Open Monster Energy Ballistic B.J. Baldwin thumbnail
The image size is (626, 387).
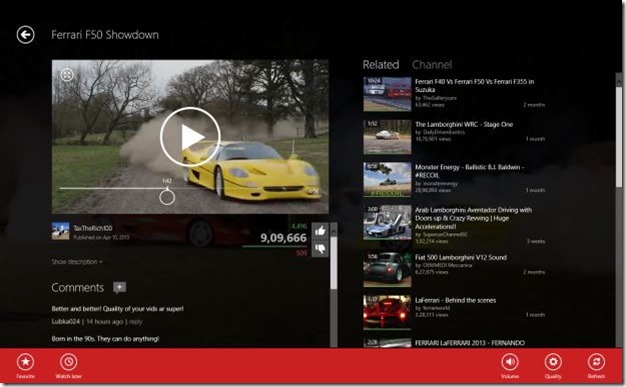coord(387,179)
